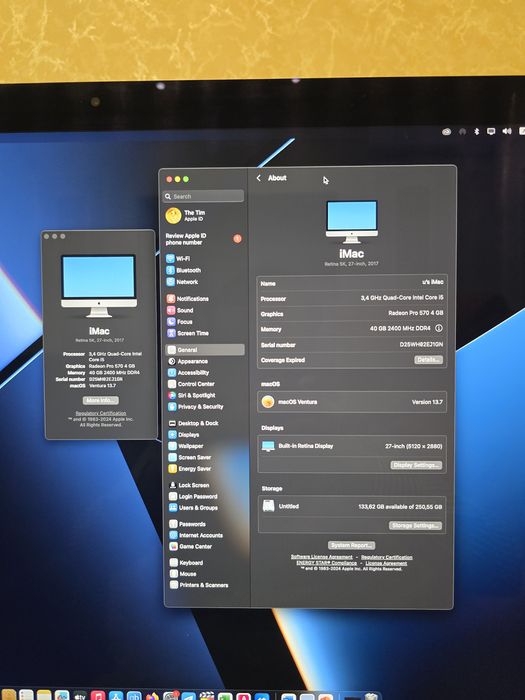Select Game Center in the sidebar

click(x=191, y=546)
